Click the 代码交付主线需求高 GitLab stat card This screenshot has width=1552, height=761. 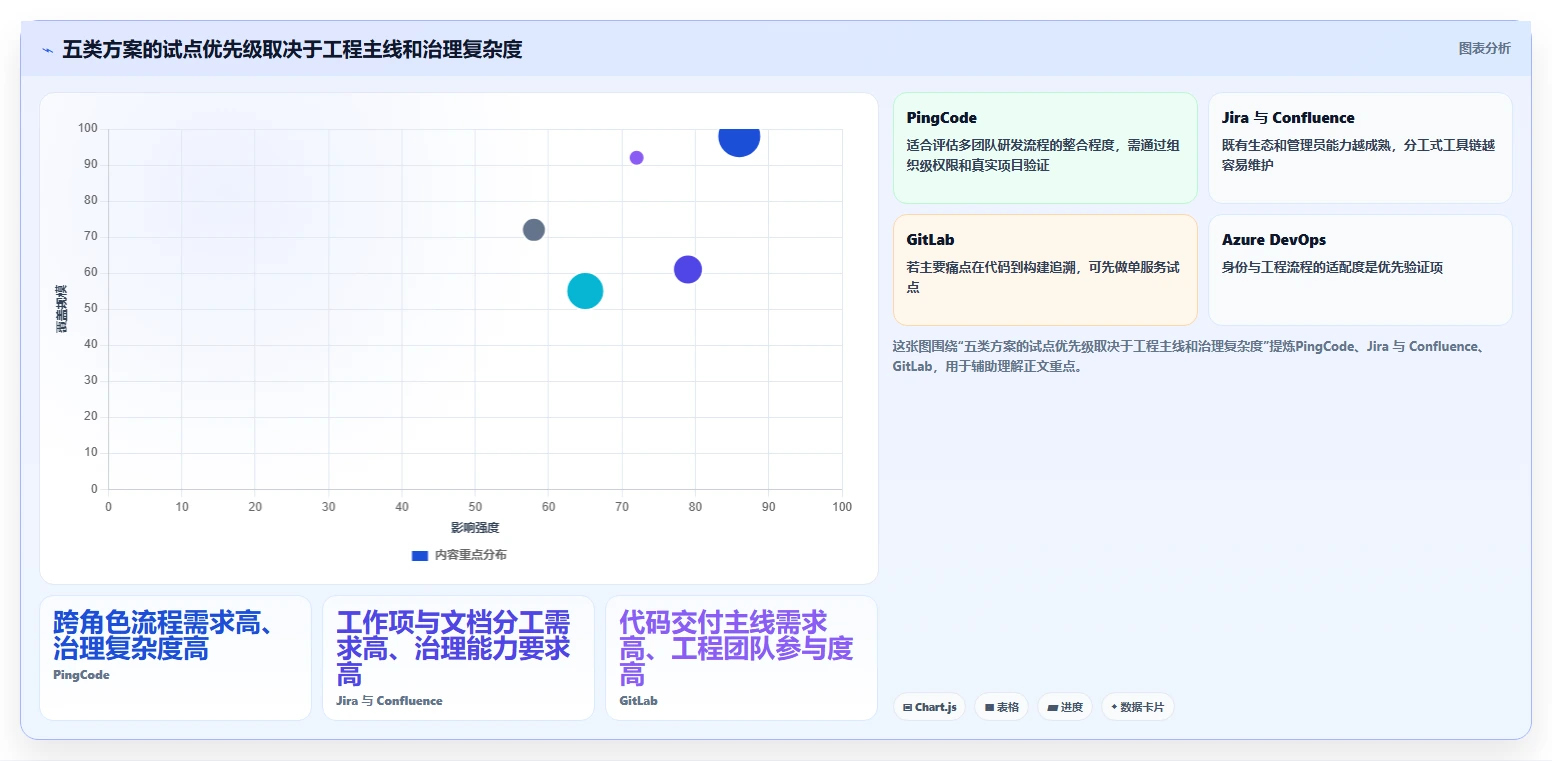pos(741,658)
